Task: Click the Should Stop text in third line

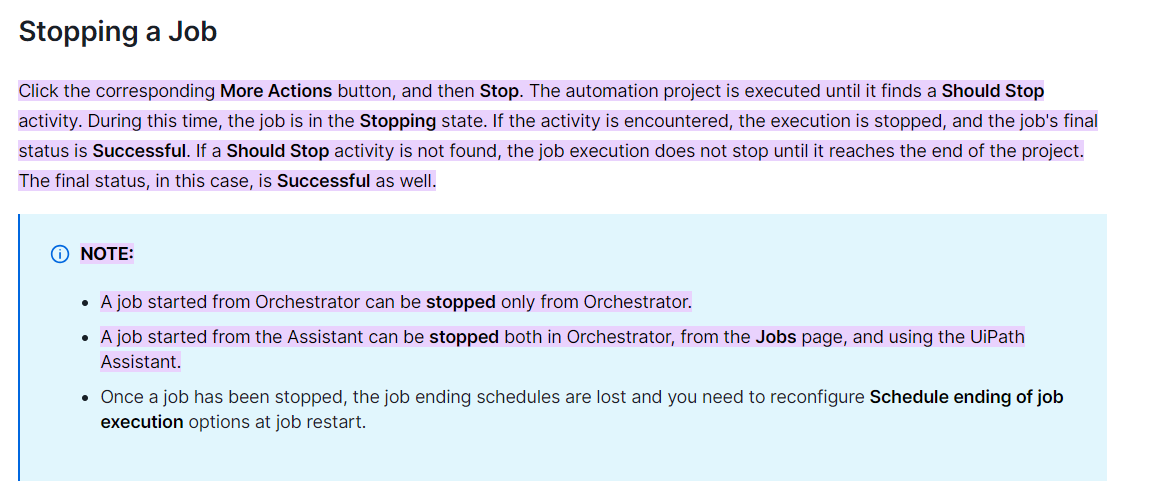Action: tap(277, 151)
